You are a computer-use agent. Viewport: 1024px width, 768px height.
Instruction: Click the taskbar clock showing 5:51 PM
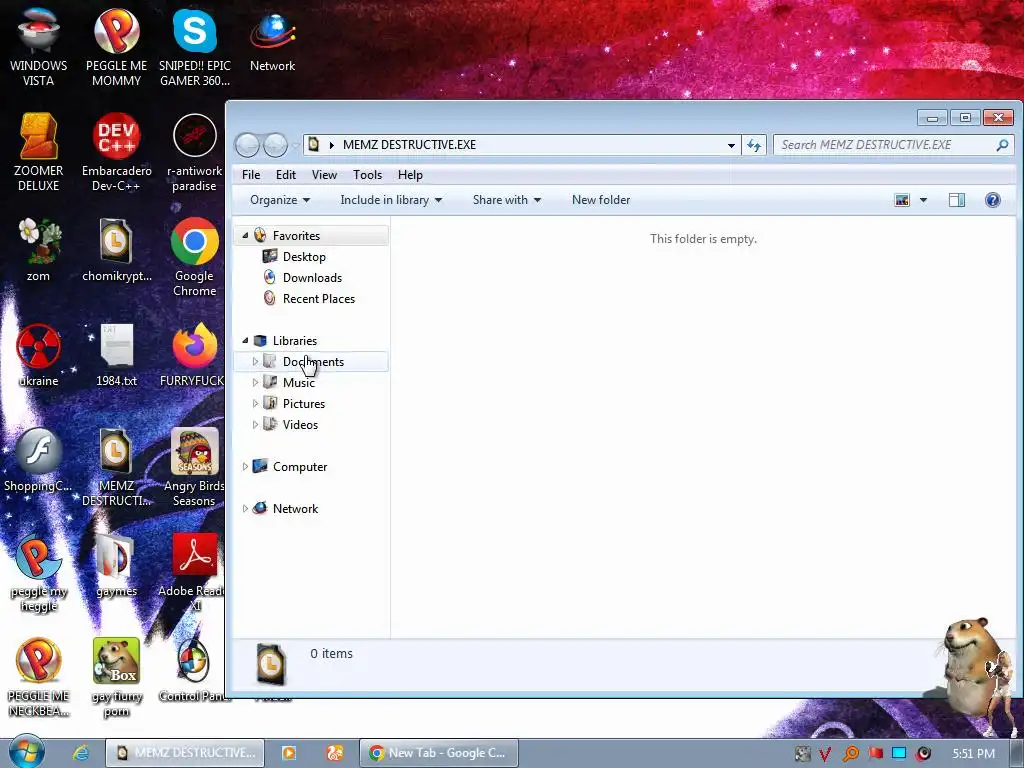[973, 754]
